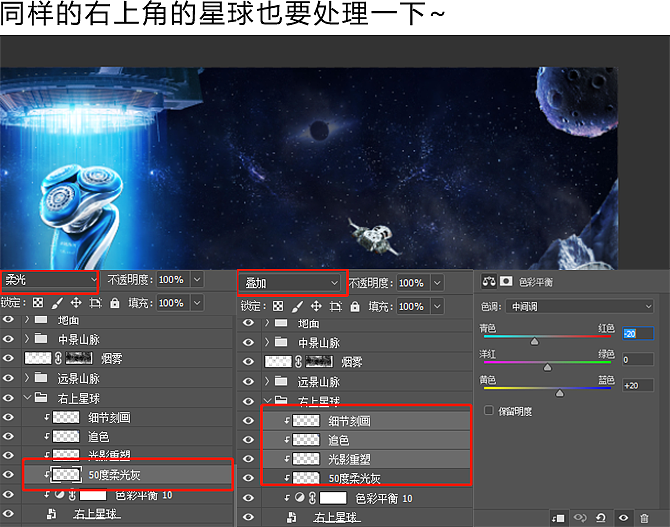Viewport: 670px width, 527px height.
Task: Click mask link chain on 烟雾 in 叠加 panel
Action: coord(299,362)
